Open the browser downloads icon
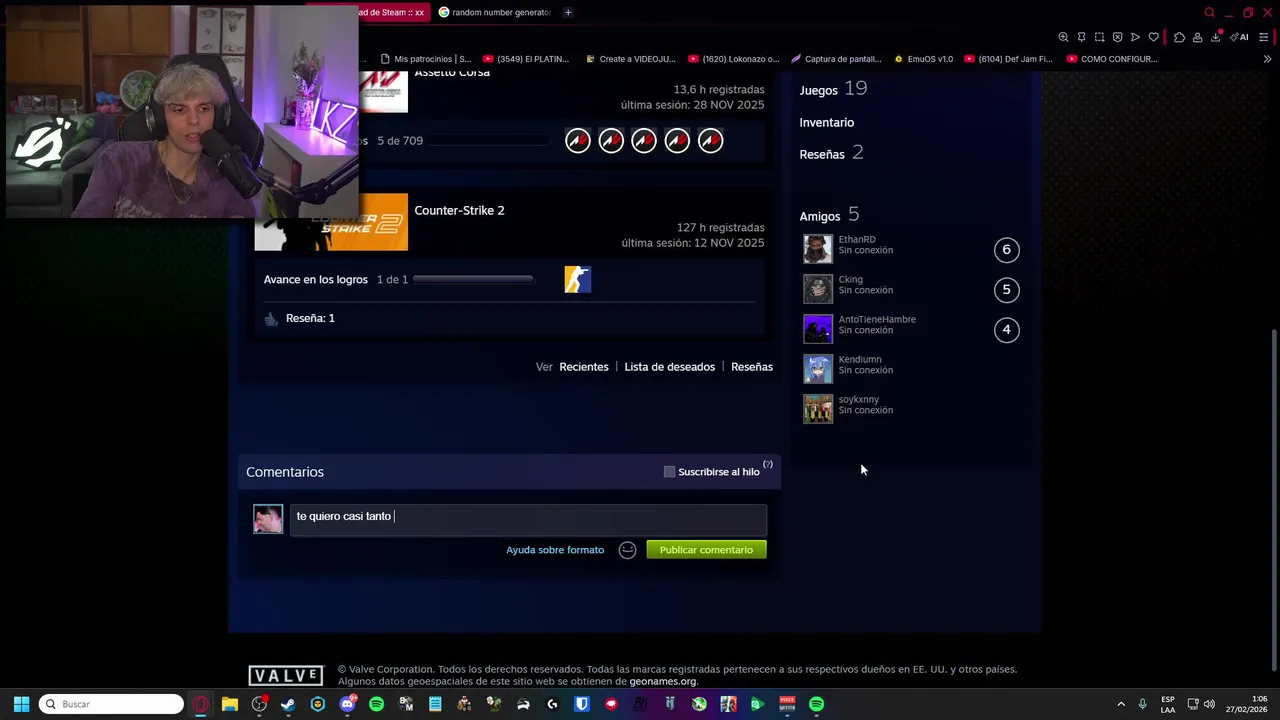The width and height of the screenshot is (1280, 720). (x=1216, y=37)
